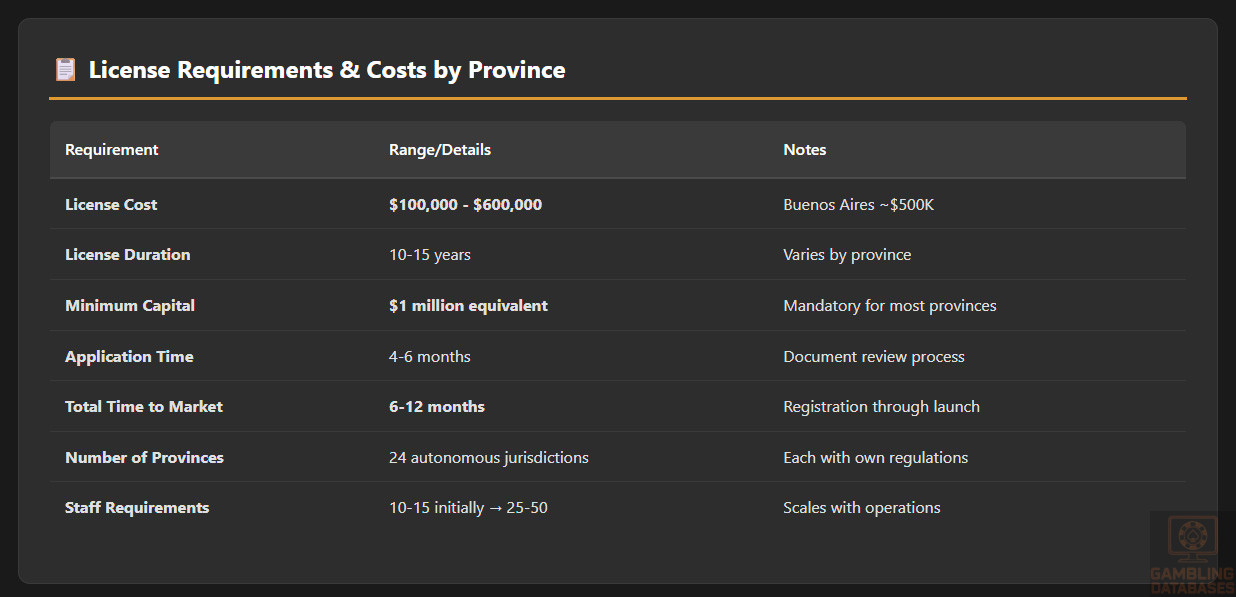Click the Application Time row label
1236x597 pixels.
129,357
